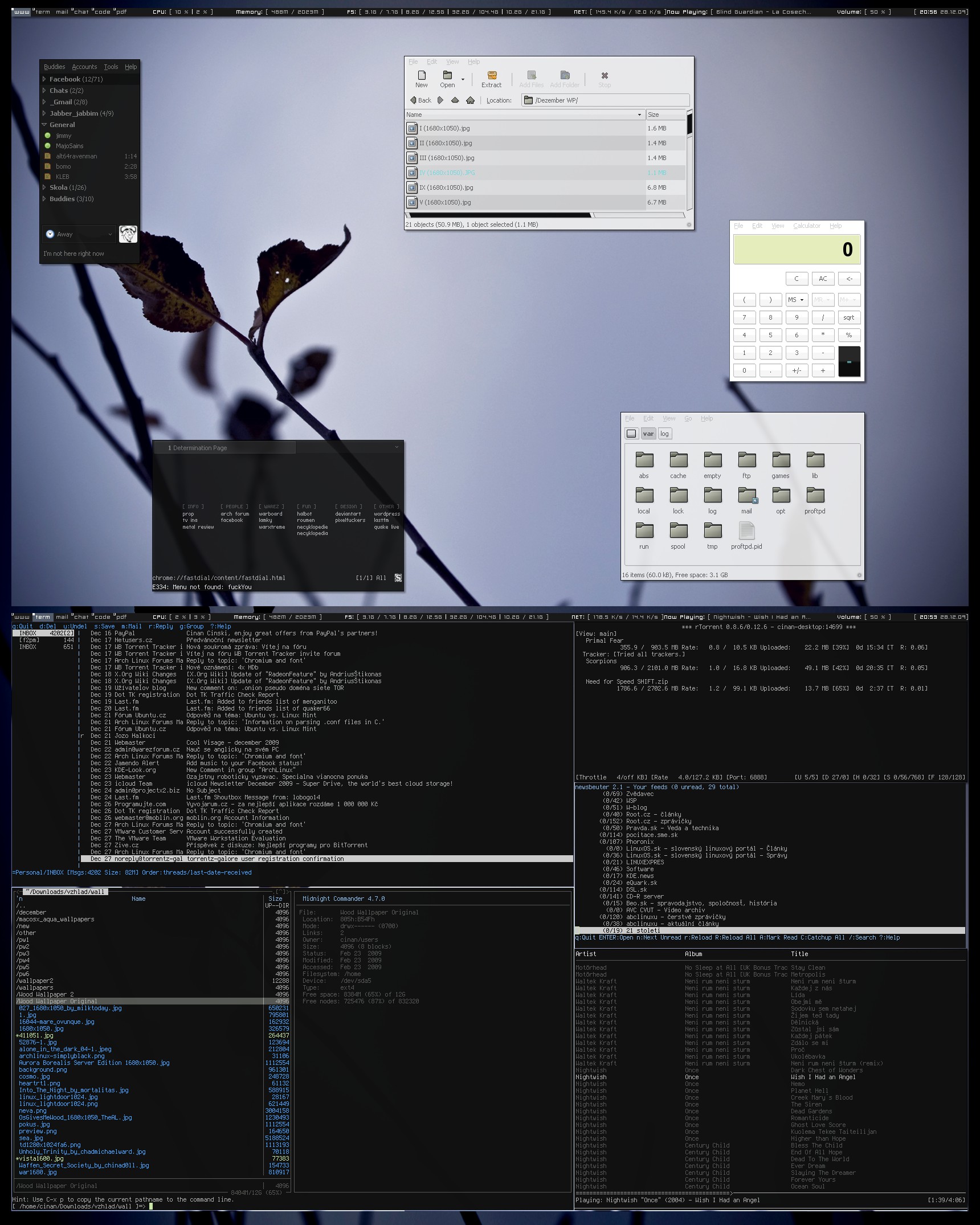Open View menu in archive manager
The image size is (980, 1225).
(x=452, y=62)
